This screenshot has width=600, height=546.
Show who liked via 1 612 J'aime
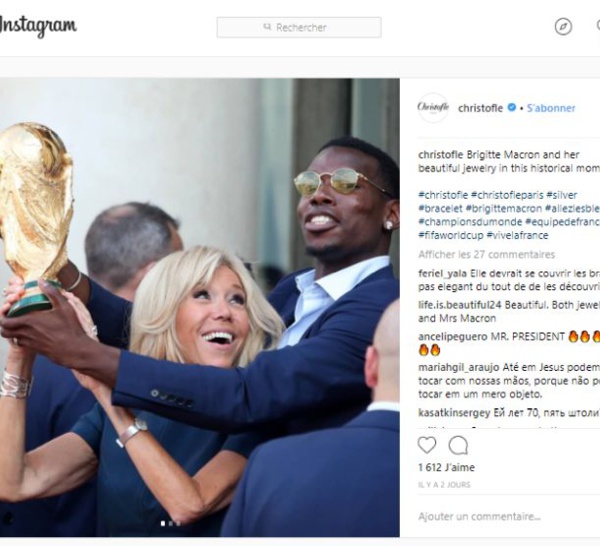447,468
